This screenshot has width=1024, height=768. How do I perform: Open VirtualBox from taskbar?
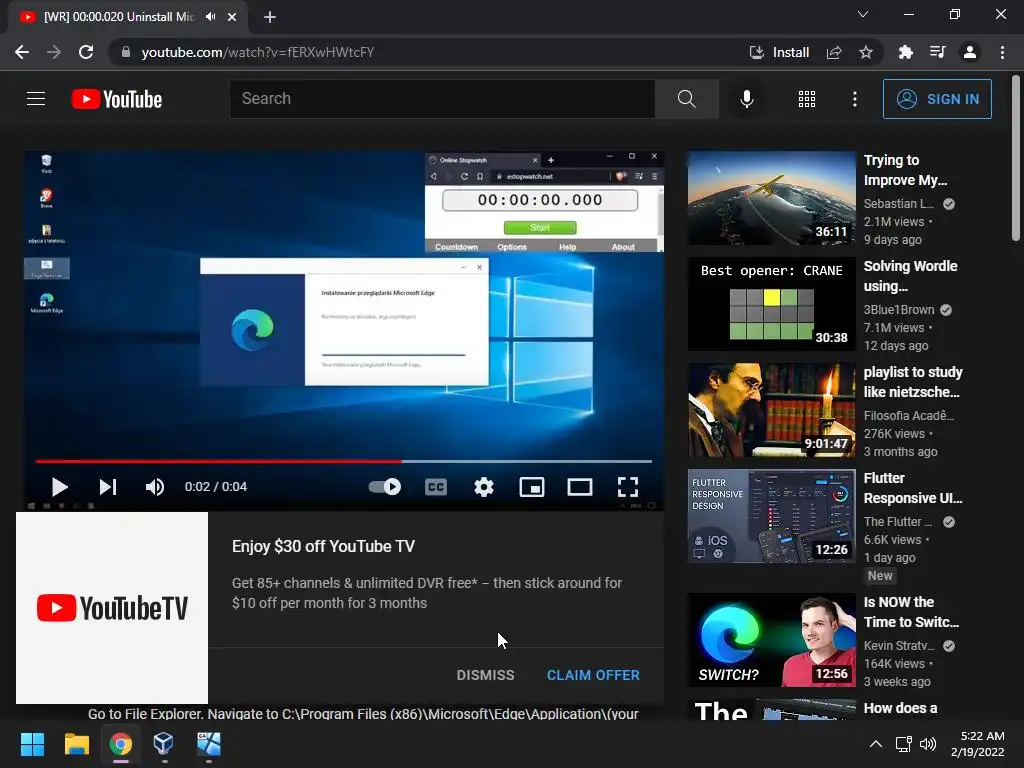164,744
